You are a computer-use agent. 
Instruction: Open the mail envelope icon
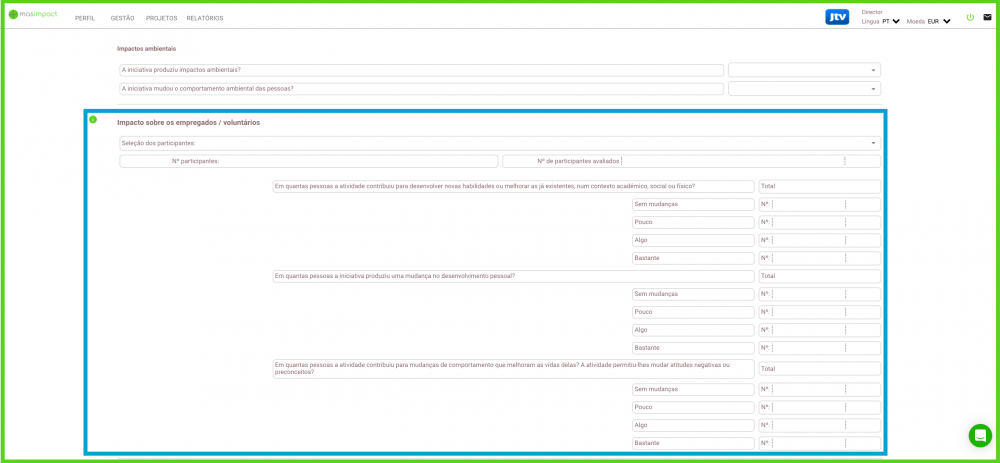987,17
